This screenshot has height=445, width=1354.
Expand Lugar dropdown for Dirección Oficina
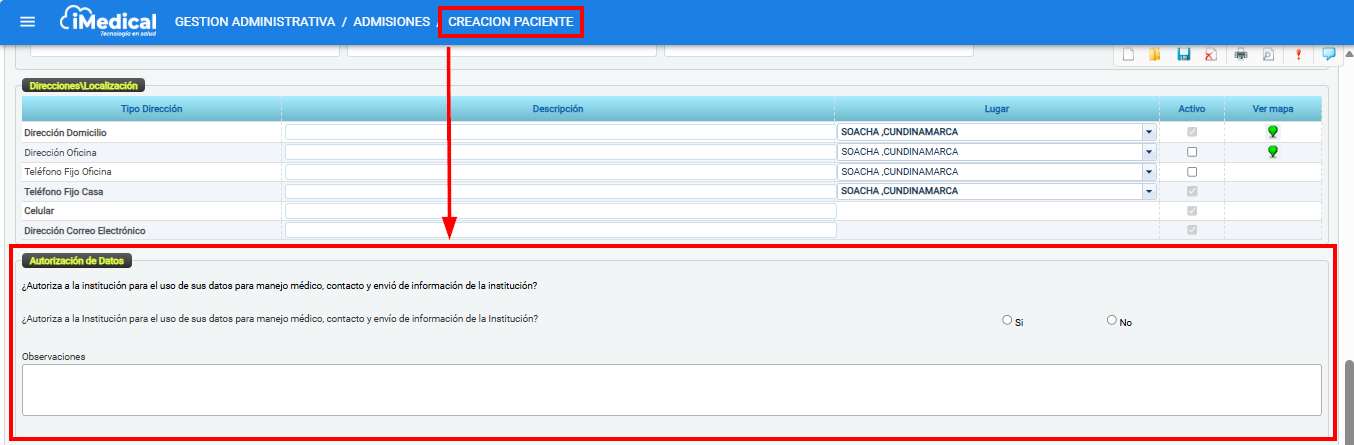[x=1148, y=152]
